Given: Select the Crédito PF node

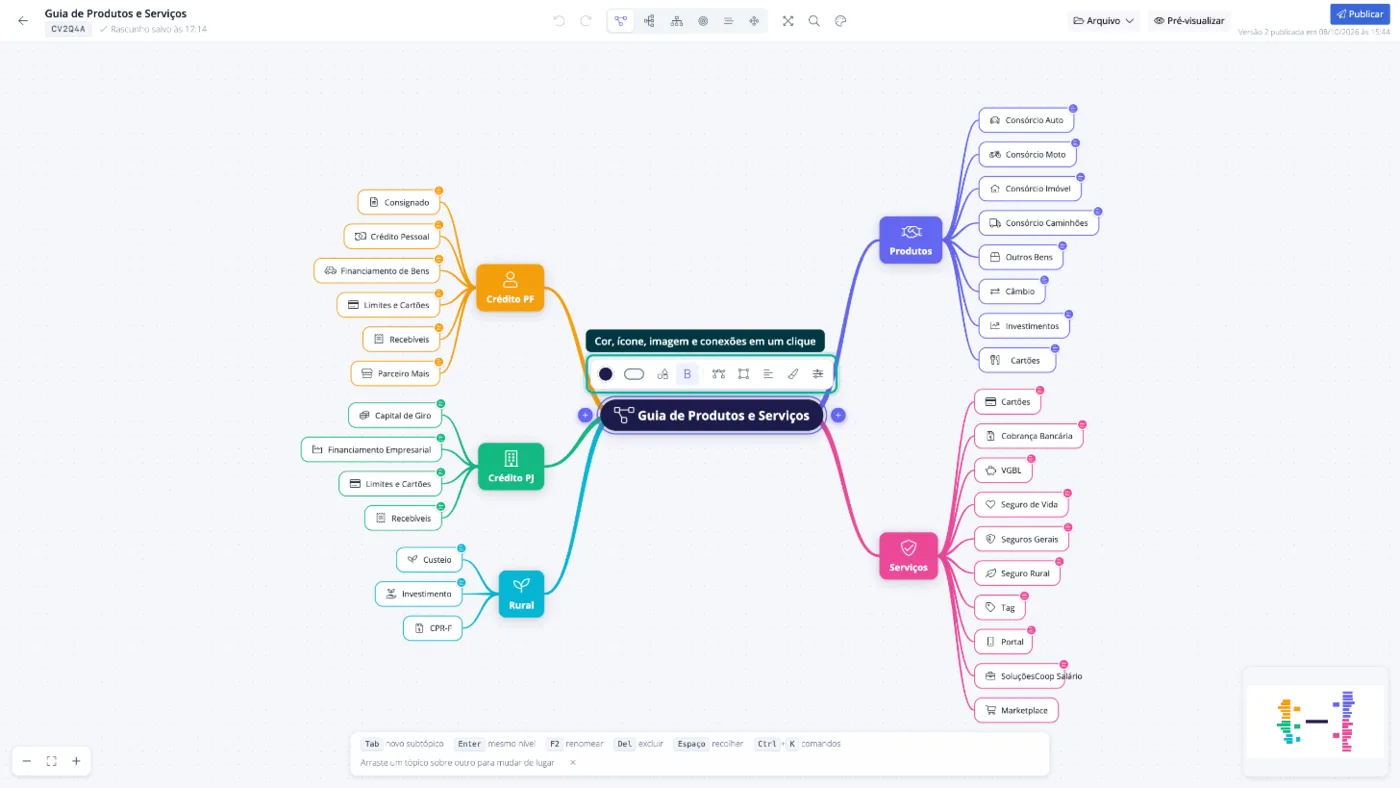Looking at the screenshot, I should click(x=510, y=288).
